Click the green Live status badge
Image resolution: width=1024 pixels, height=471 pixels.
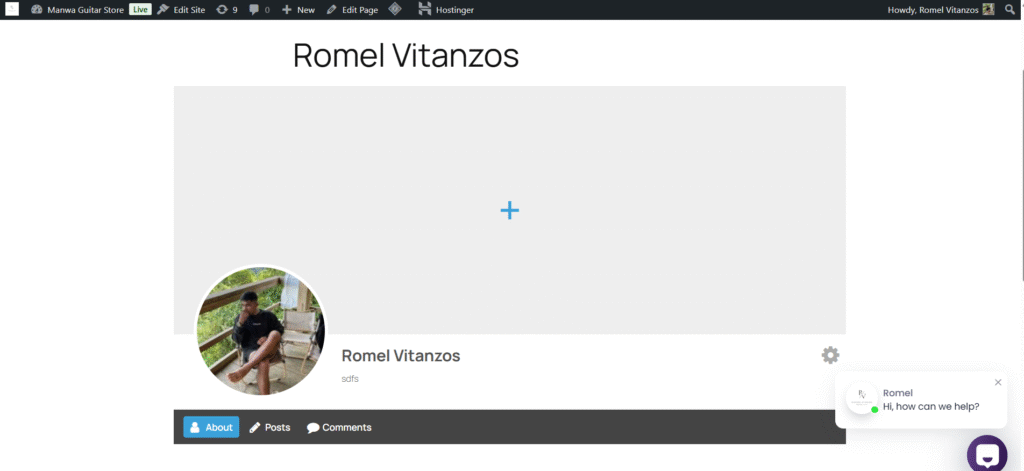pyautogui.click(x=140, y=9)
